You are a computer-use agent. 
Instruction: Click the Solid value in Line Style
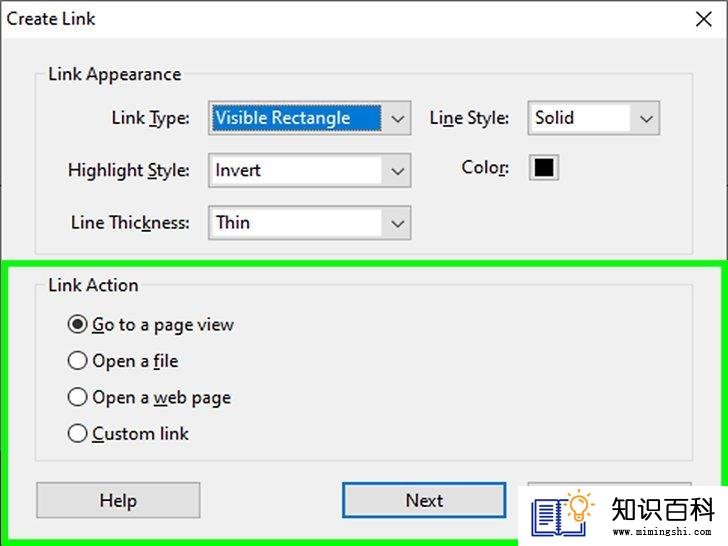point(554,117)
